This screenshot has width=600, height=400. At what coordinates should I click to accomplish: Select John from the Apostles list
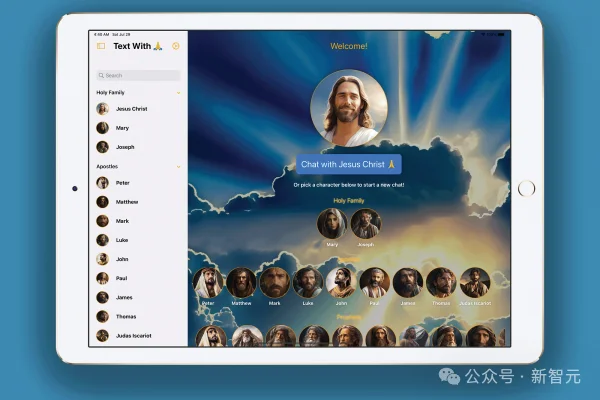pos(121,259)
